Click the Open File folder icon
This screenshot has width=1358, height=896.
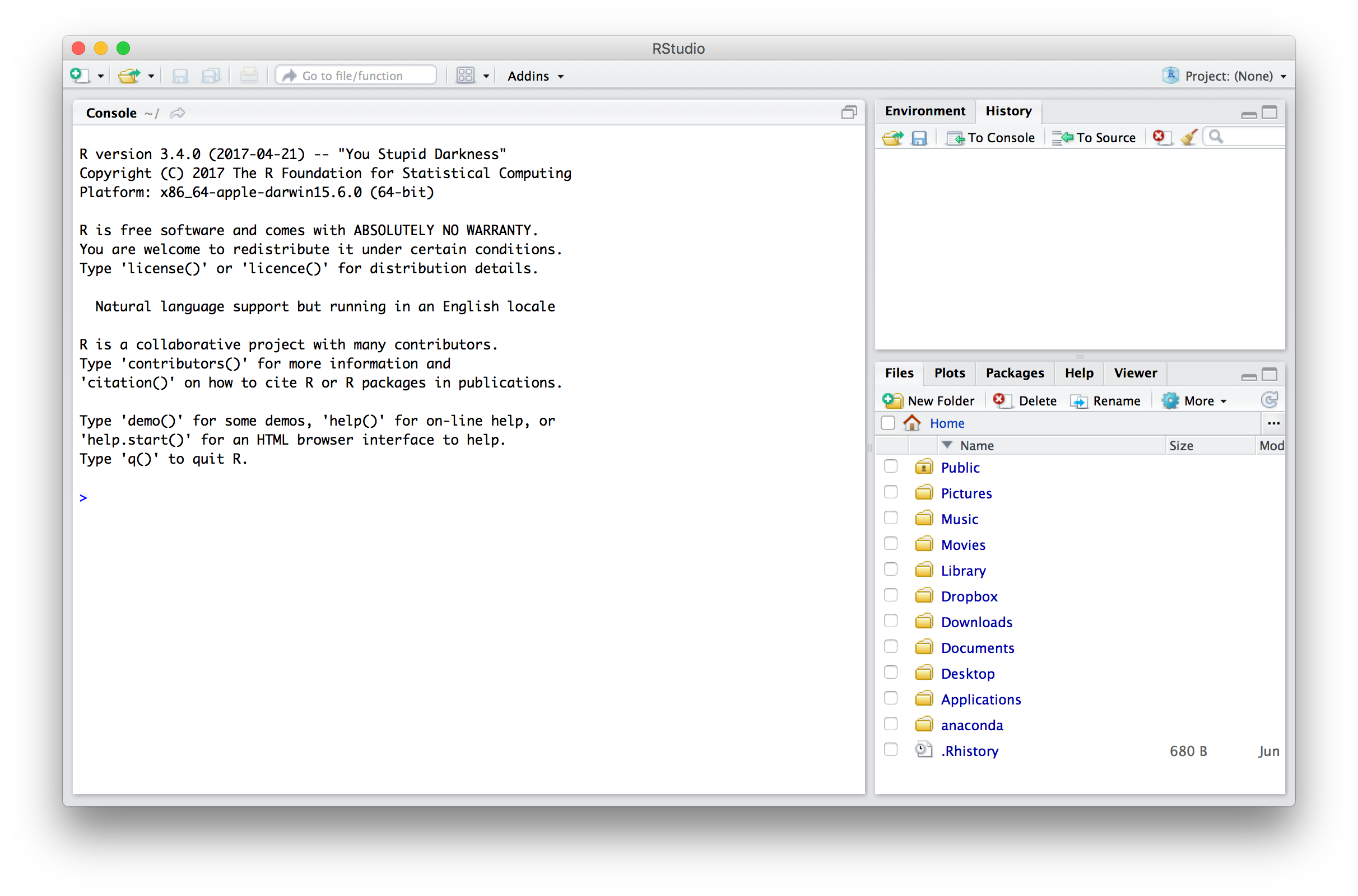(x=129, y=76)
